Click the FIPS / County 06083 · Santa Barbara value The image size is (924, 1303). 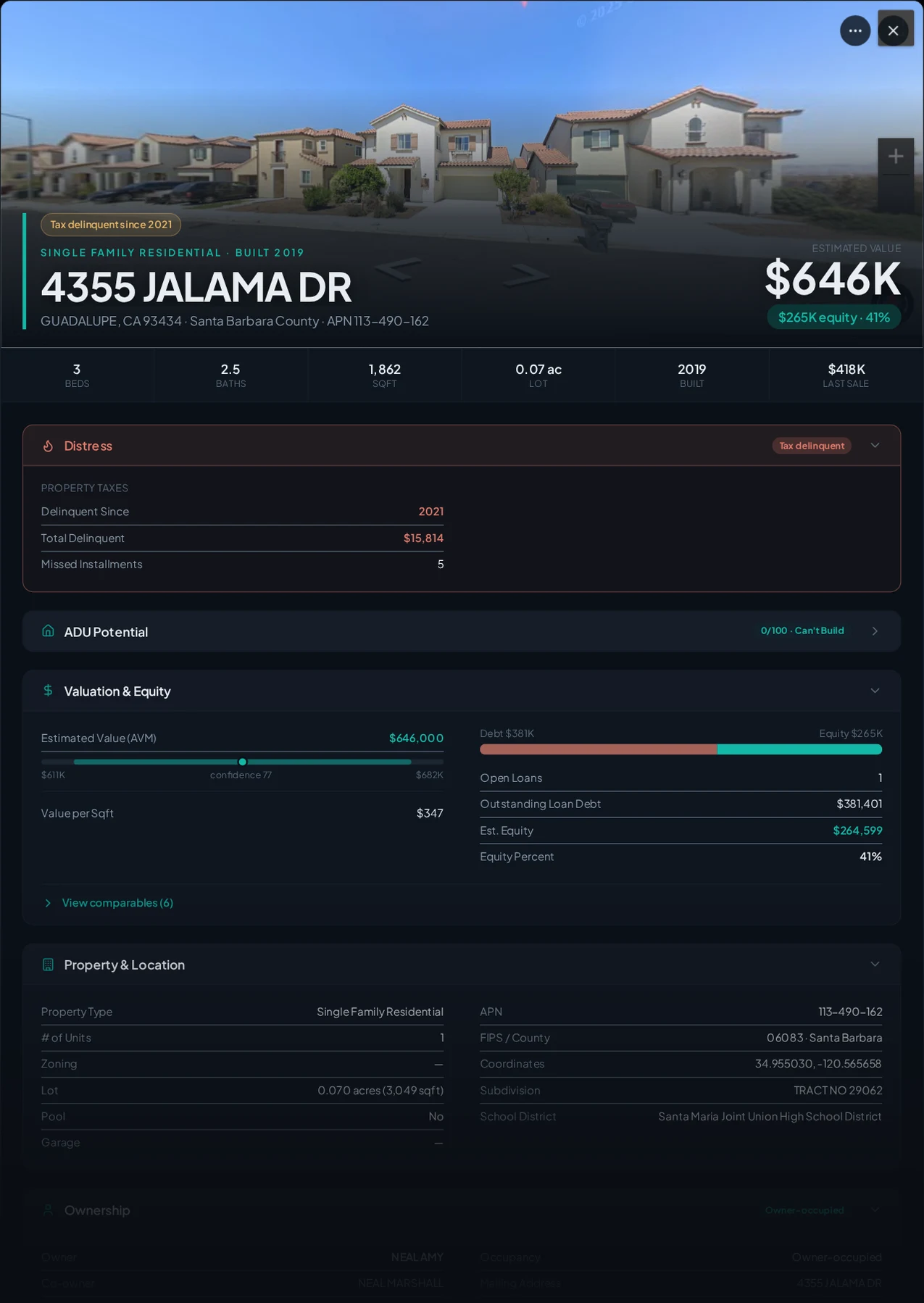click(x=825, y=1038)
